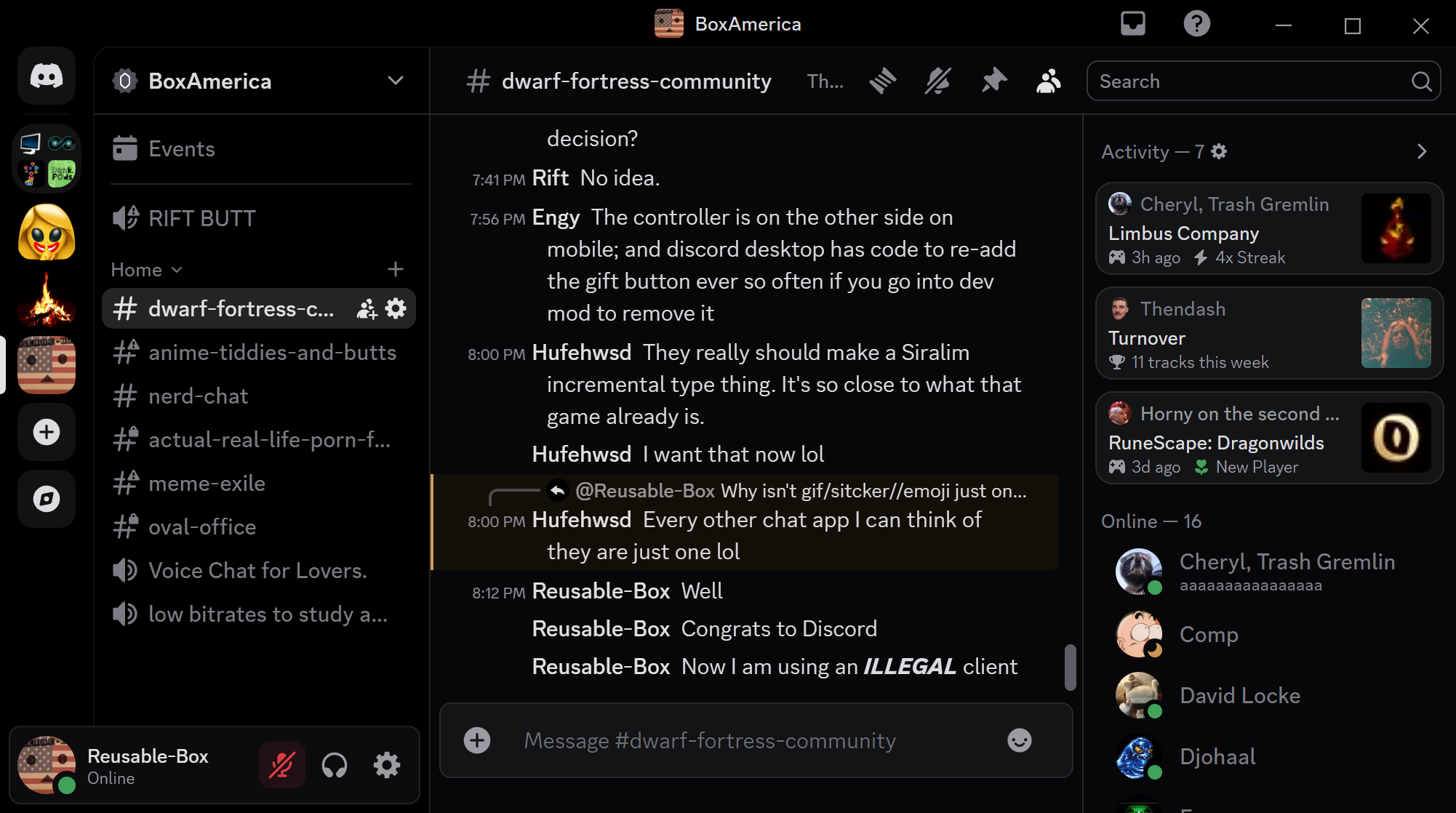Open Cheryl, Trash Gremlin in Online list
This screenshot has height=813, width=1456.
(1269, 572)
